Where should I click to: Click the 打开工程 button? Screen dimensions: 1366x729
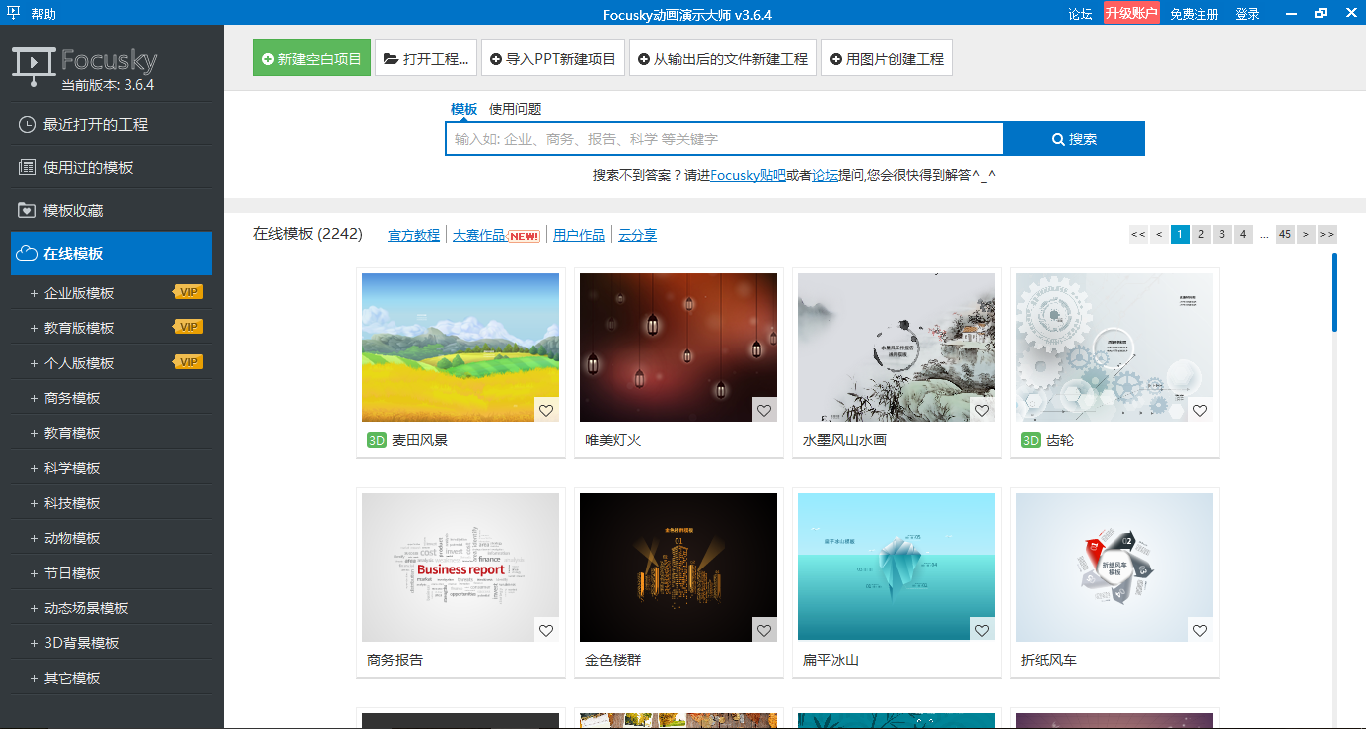click(x=426, y=58)
